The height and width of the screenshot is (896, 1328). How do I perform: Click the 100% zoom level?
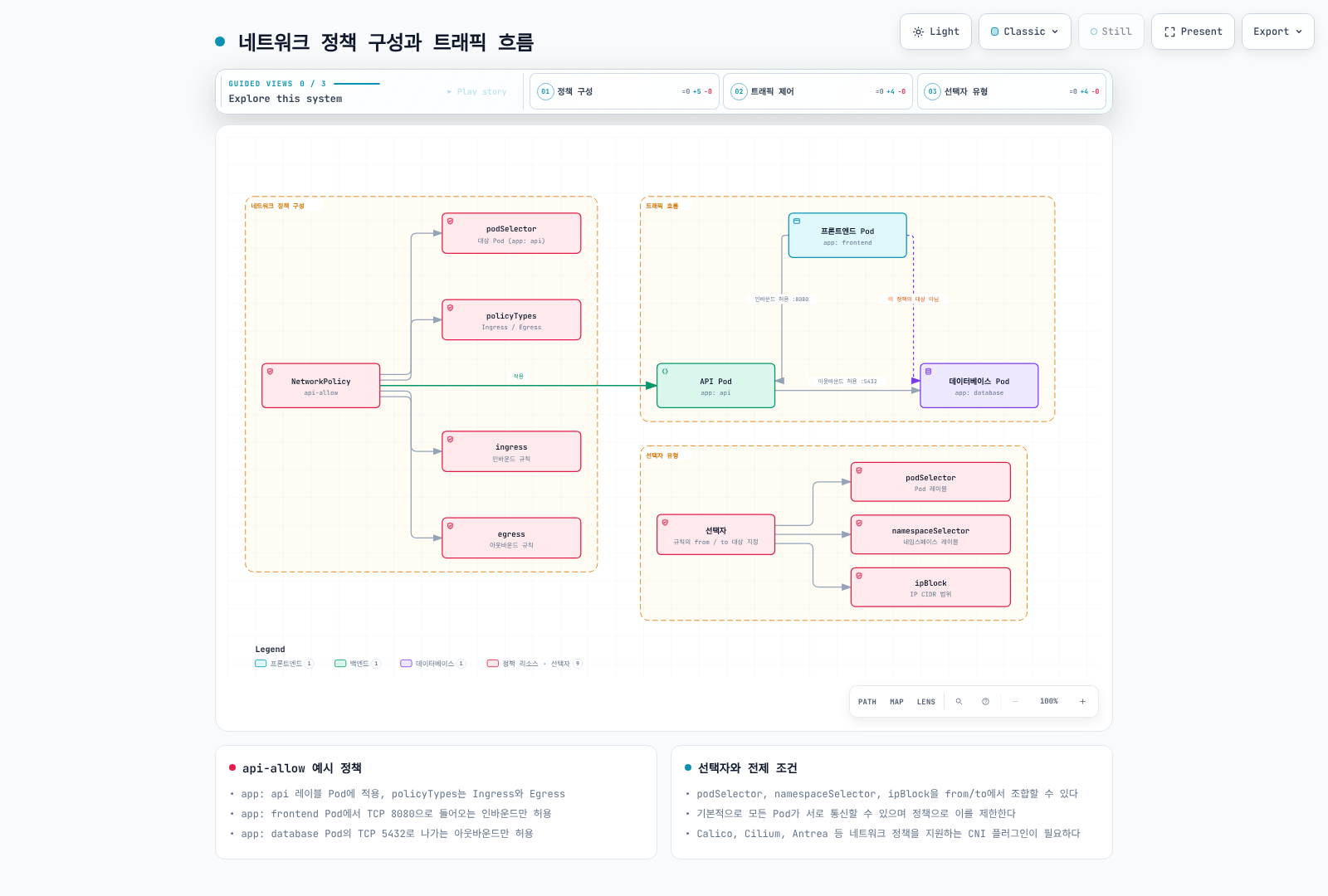[x=1049, y=702]
